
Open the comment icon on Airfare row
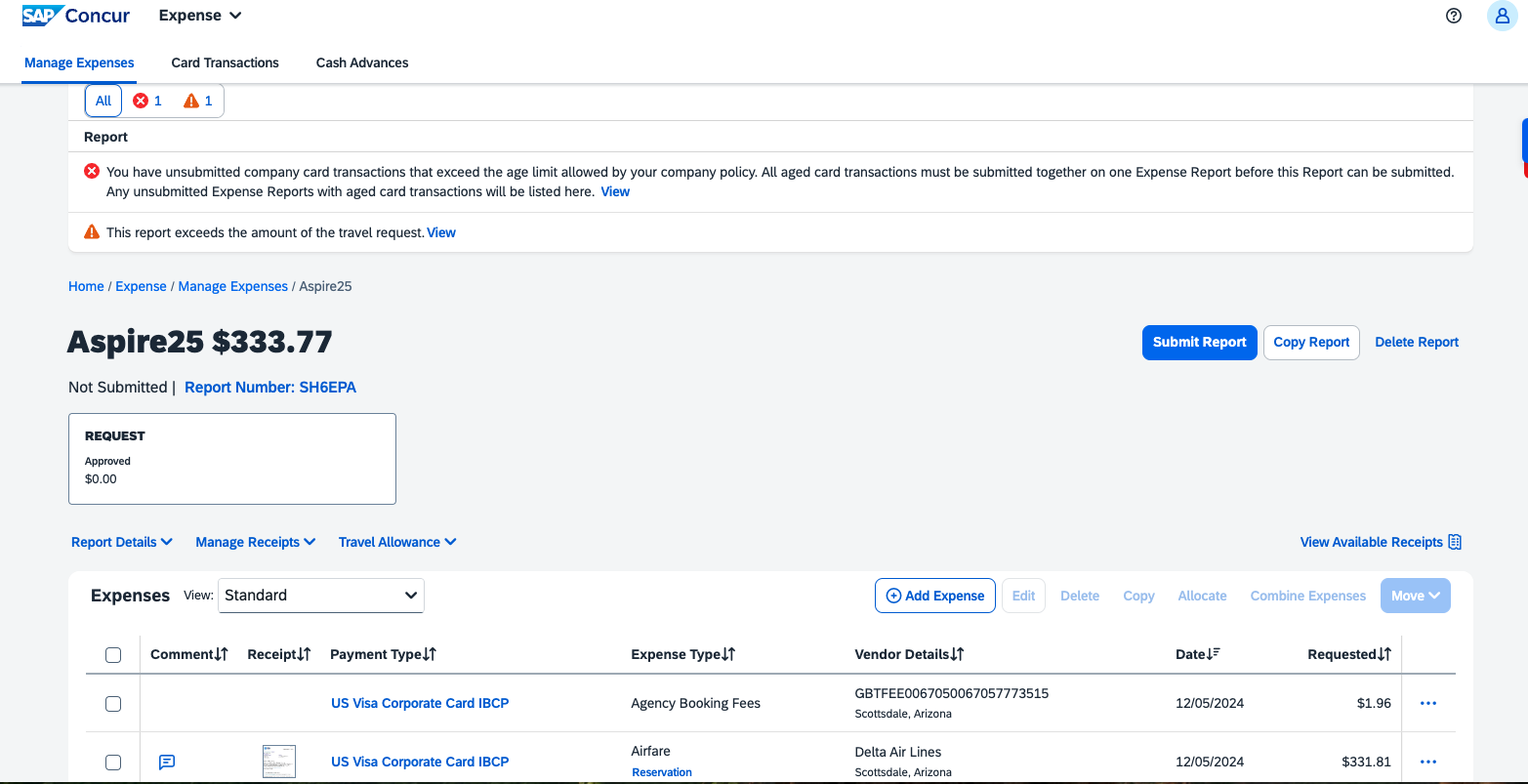[167, 762]
